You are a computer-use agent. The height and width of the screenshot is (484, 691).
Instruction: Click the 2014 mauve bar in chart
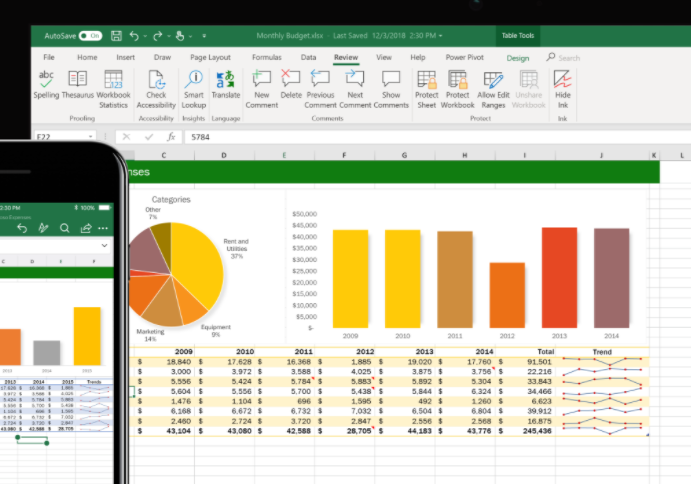pos(612,278)
